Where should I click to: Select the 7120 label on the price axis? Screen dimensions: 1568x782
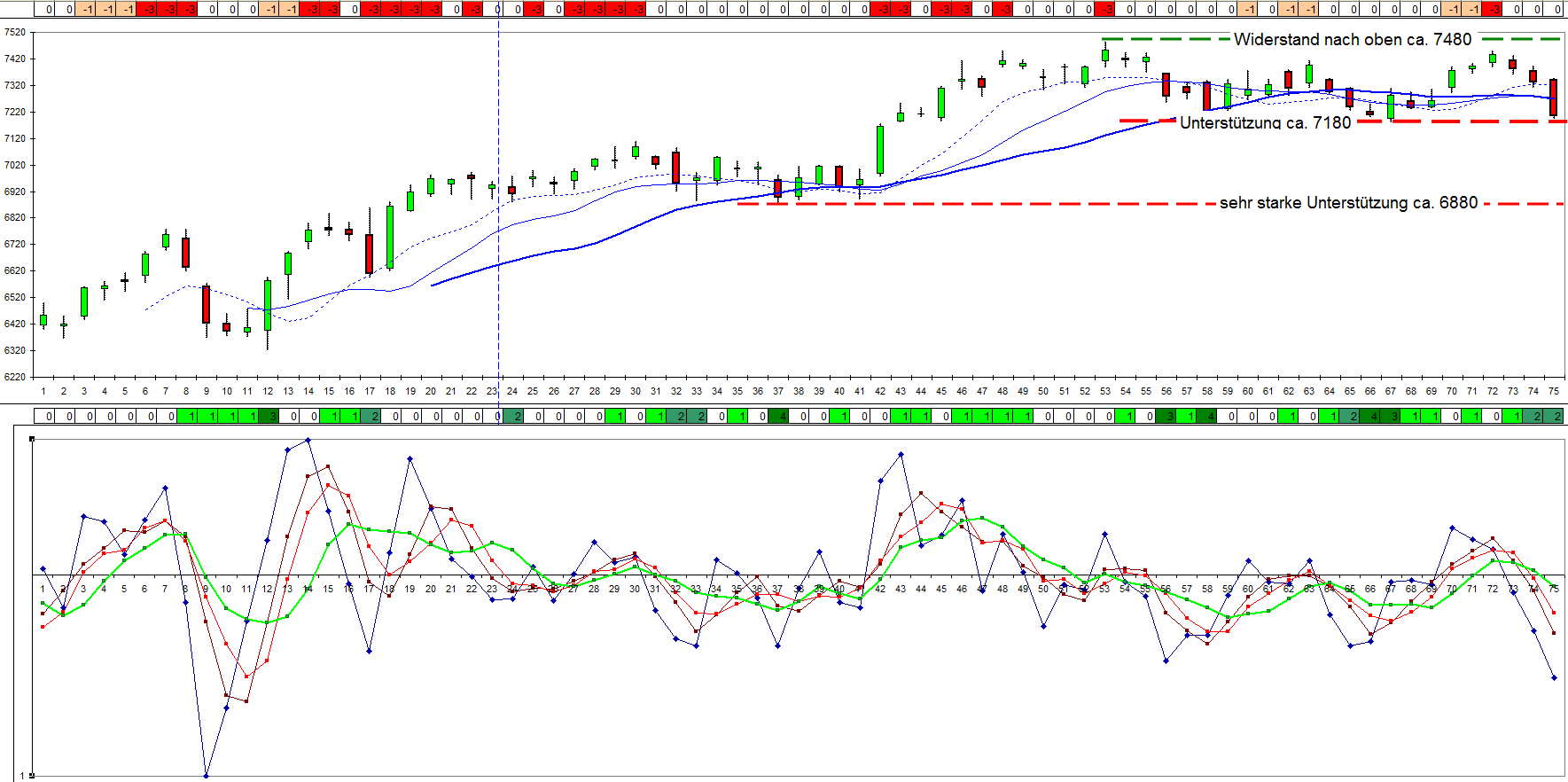pyautogui.click(x=15, y=138)
